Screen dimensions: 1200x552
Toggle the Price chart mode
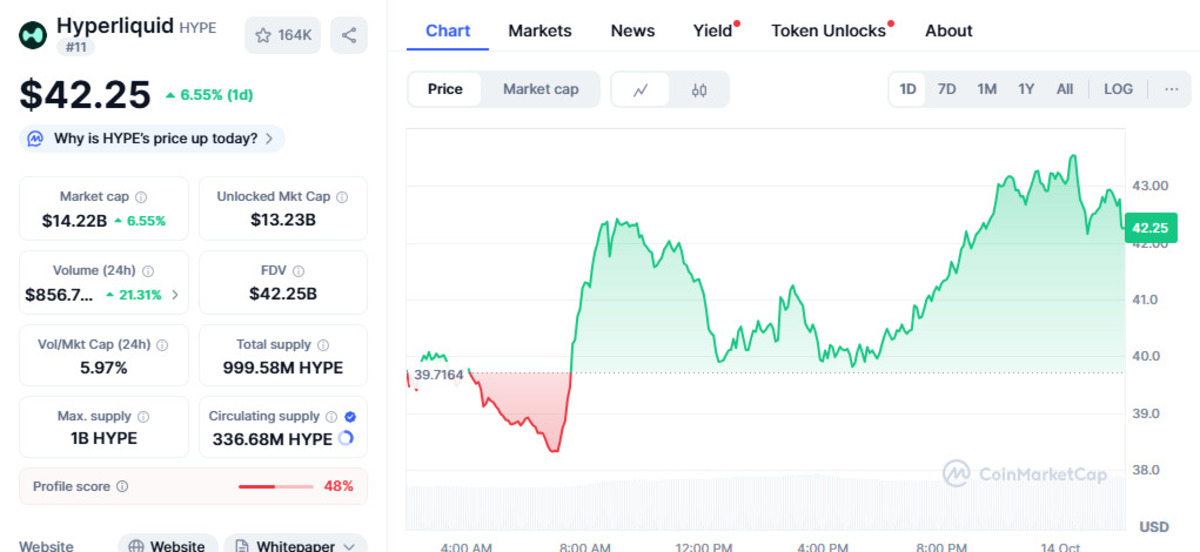click(445, 89)
